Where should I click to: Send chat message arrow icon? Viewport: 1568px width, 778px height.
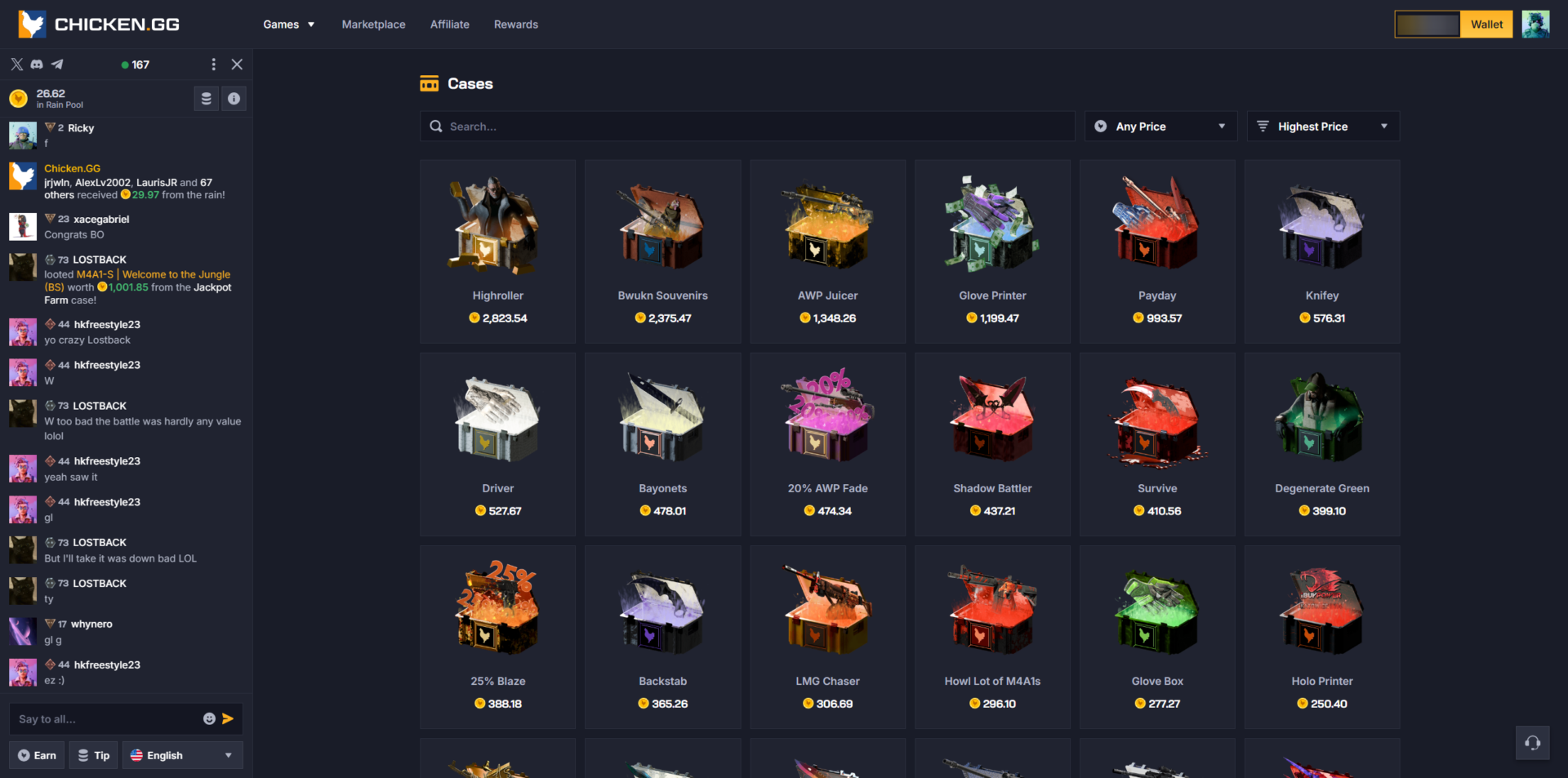[x=228, y=719]
